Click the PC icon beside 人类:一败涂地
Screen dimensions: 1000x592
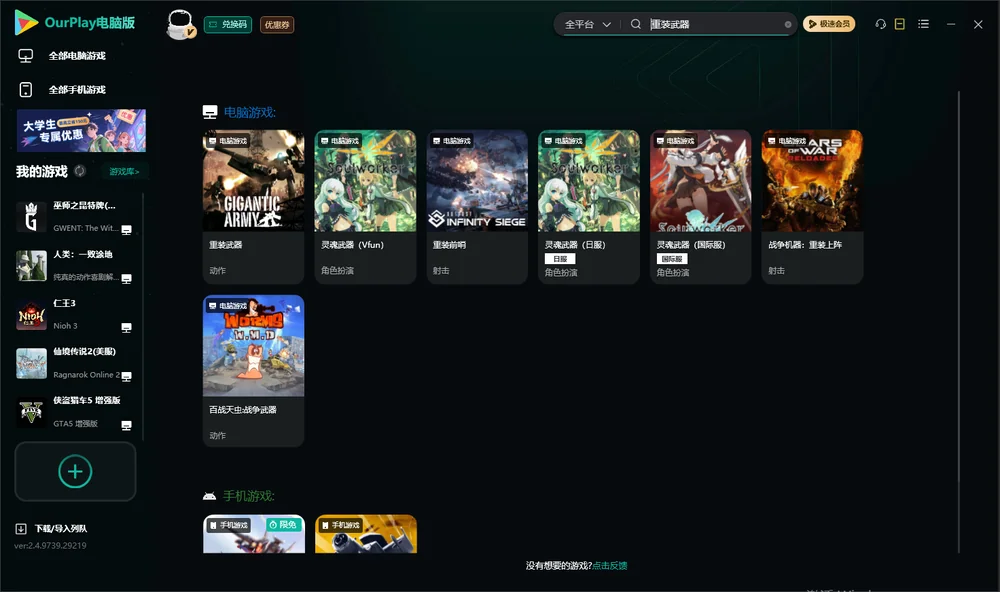click(x=126, y=279)
